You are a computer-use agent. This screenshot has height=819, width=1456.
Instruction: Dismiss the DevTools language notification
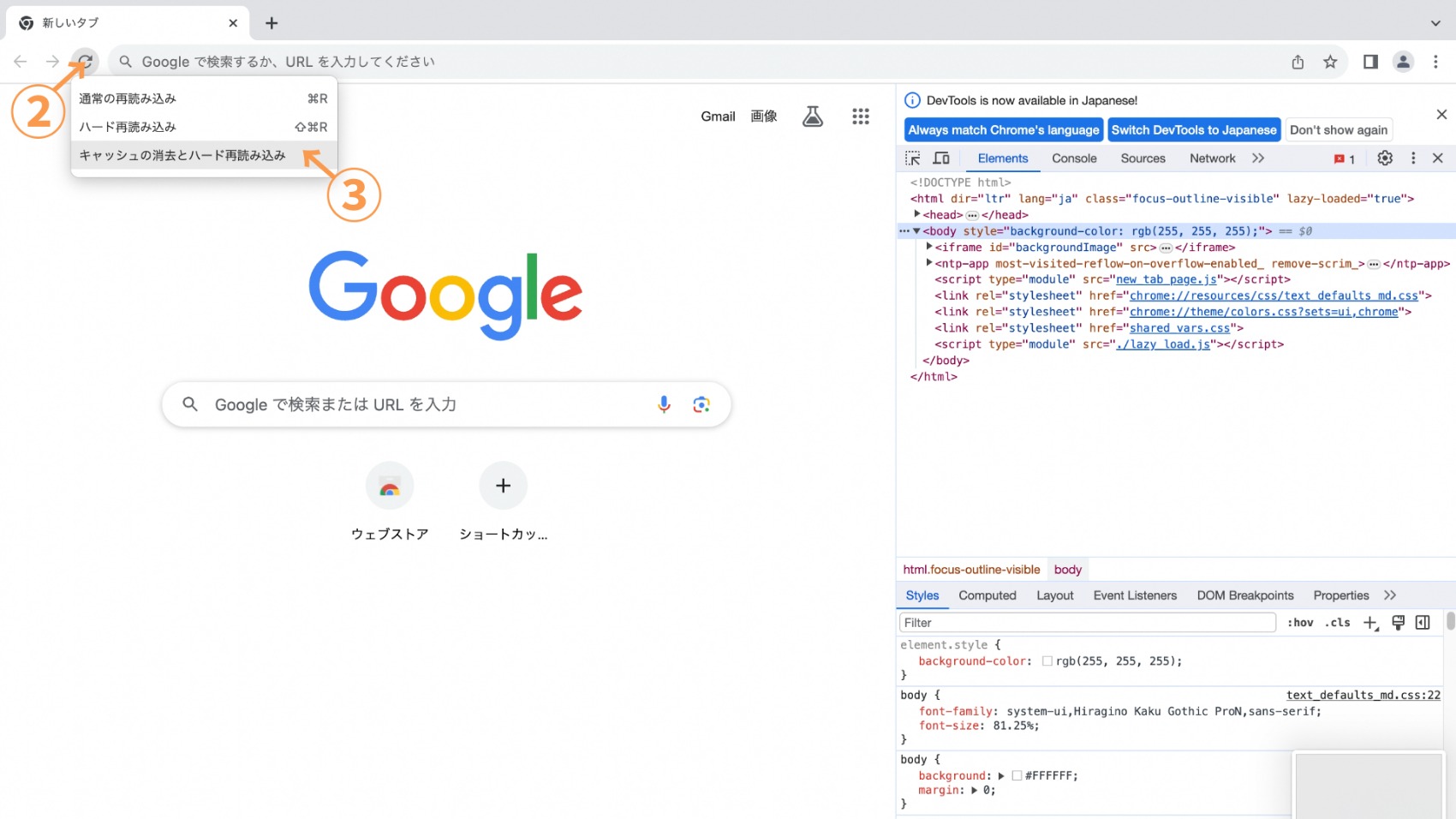pyautogui.click(x=1441, y=115)
